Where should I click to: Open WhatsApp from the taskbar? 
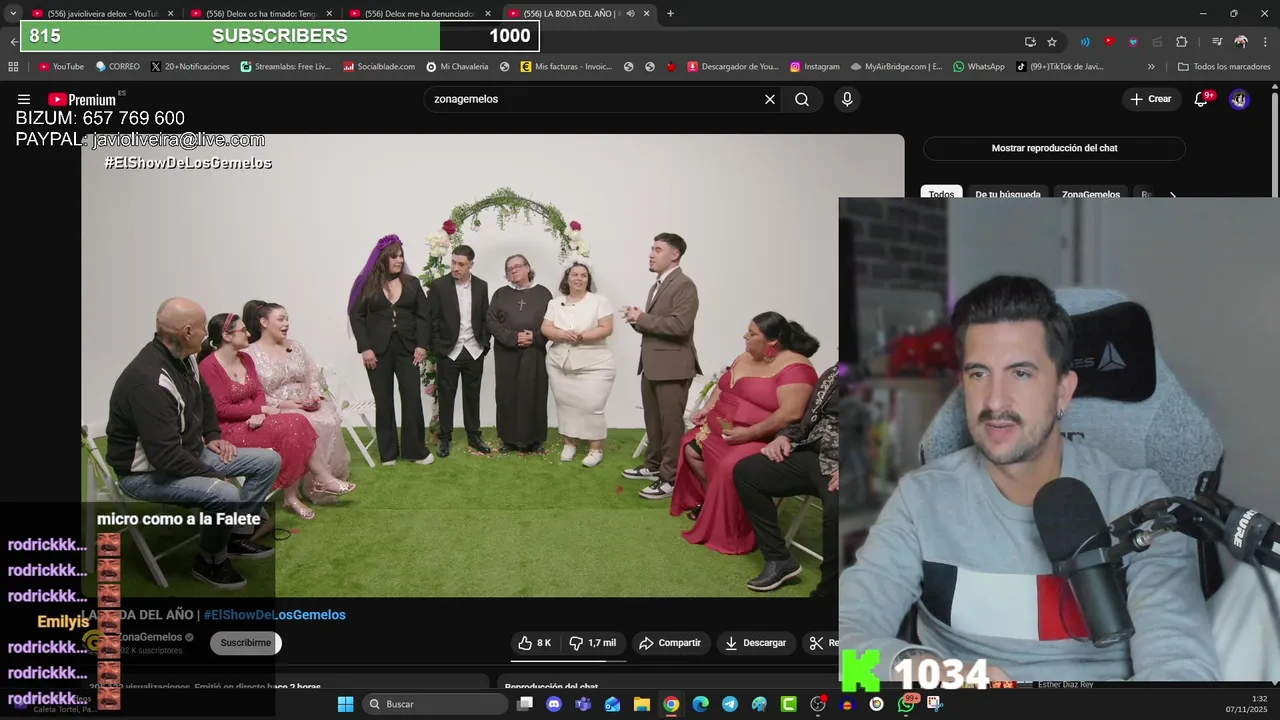coord(906,704)
